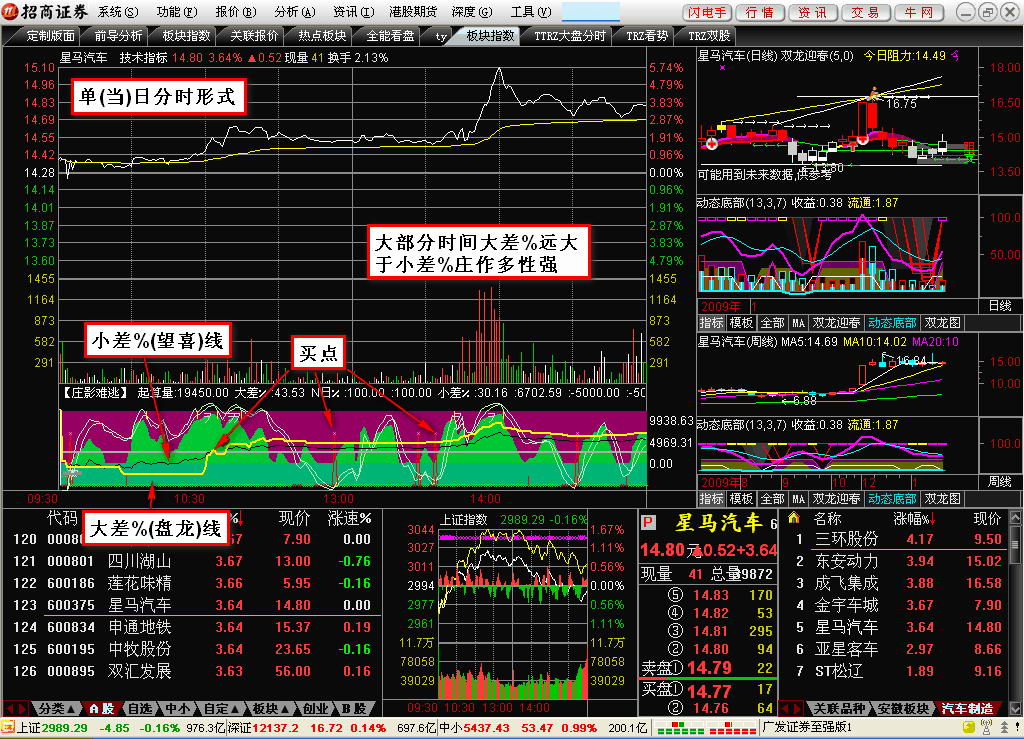This screenshot has height=739, width=1024.
Task: Switch to the 全能看盘 tab
Action: pos(390,36)
